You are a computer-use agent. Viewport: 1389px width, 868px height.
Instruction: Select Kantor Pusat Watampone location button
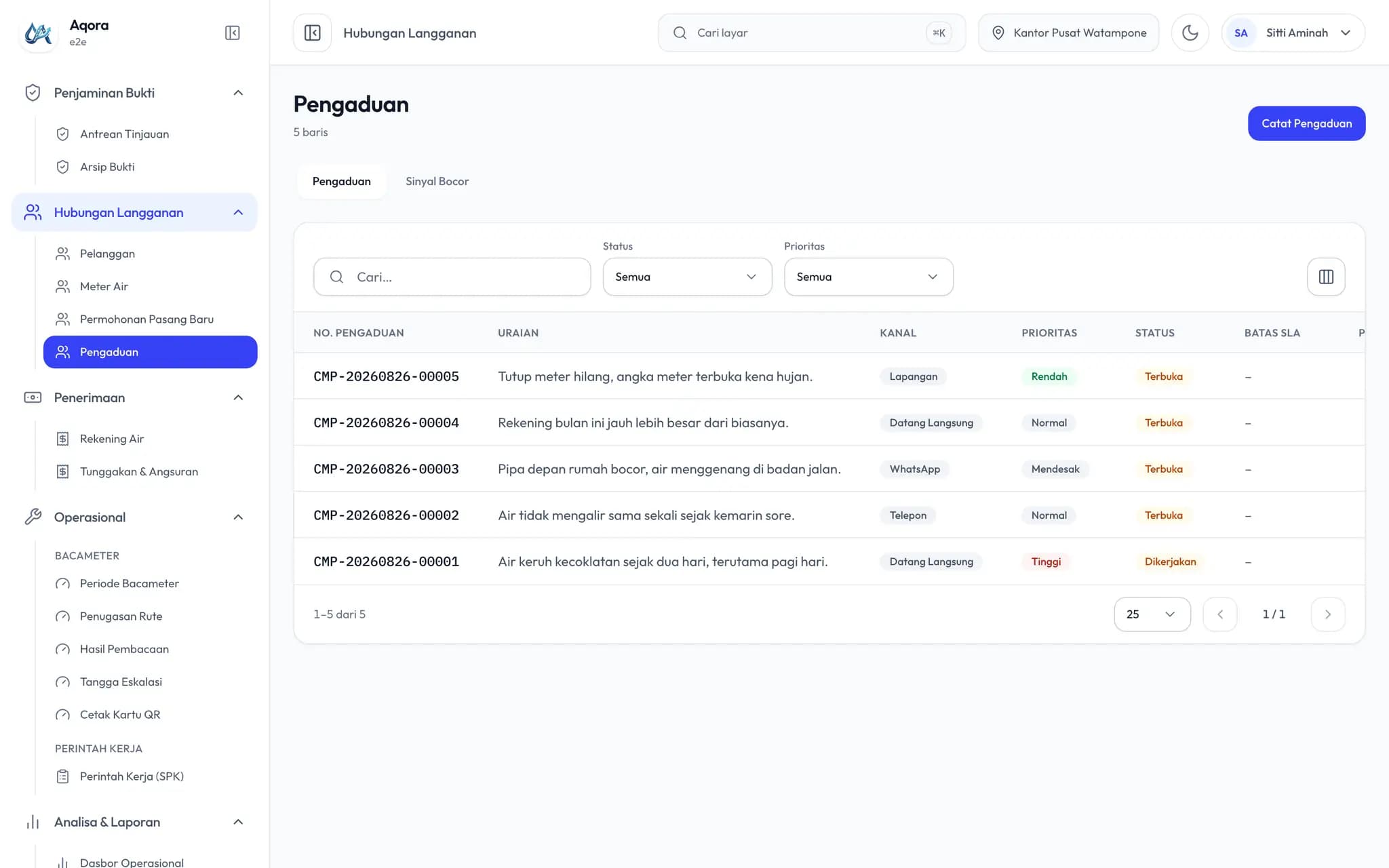1068,33
